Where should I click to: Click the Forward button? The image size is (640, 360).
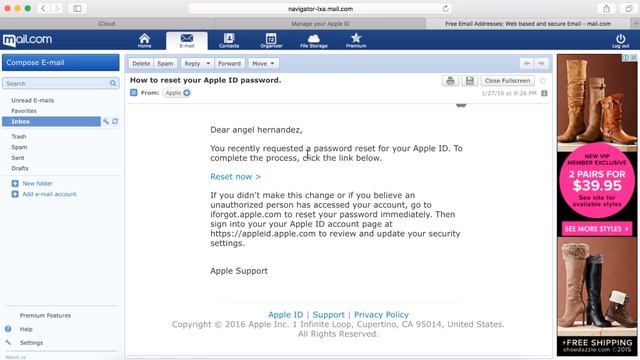coord(229,63)
